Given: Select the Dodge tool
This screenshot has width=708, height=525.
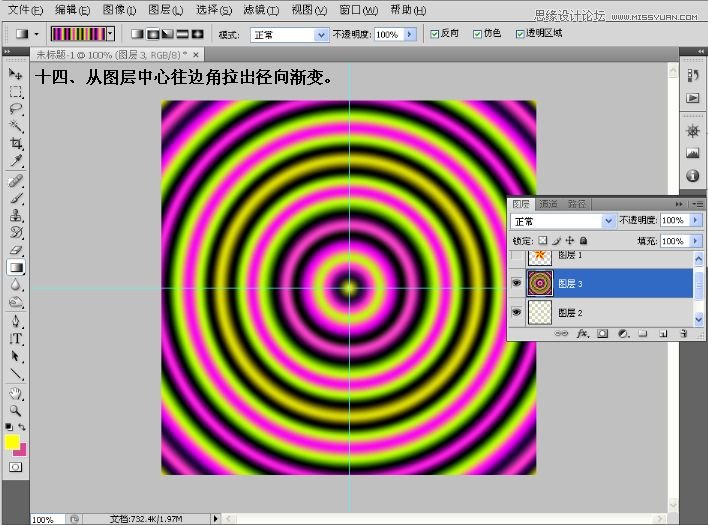Looking at the screenshot, I should (x=15, y=302).
